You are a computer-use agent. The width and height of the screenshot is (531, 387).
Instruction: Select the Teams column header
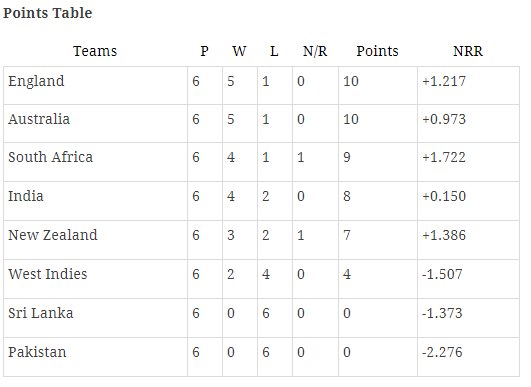(x=95, y=51)
